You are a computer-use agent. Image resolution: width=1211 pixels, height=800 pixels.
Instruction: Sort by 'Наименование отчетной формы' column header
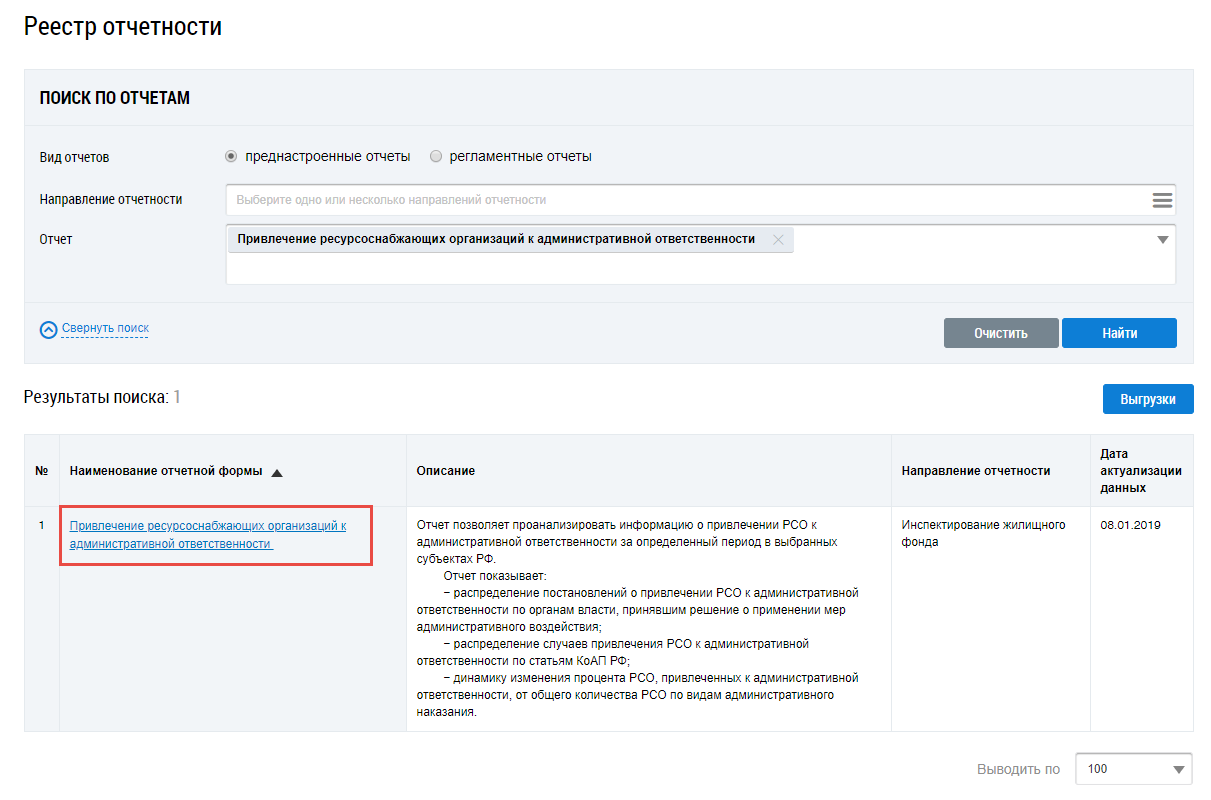(166, 471)
